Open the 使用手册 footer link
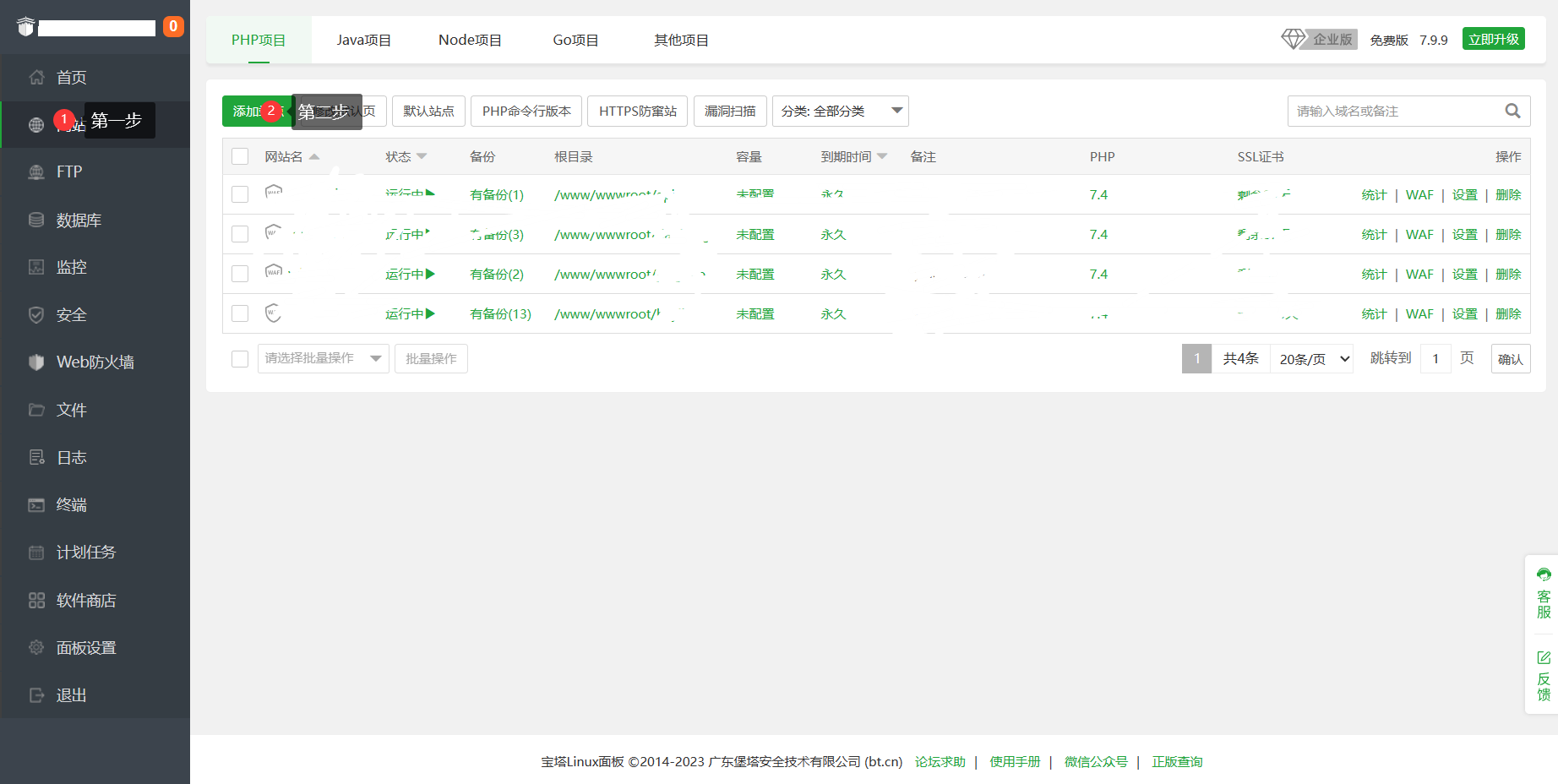This screenshot has width=1558, height=784. click(x=1015, y=761)
